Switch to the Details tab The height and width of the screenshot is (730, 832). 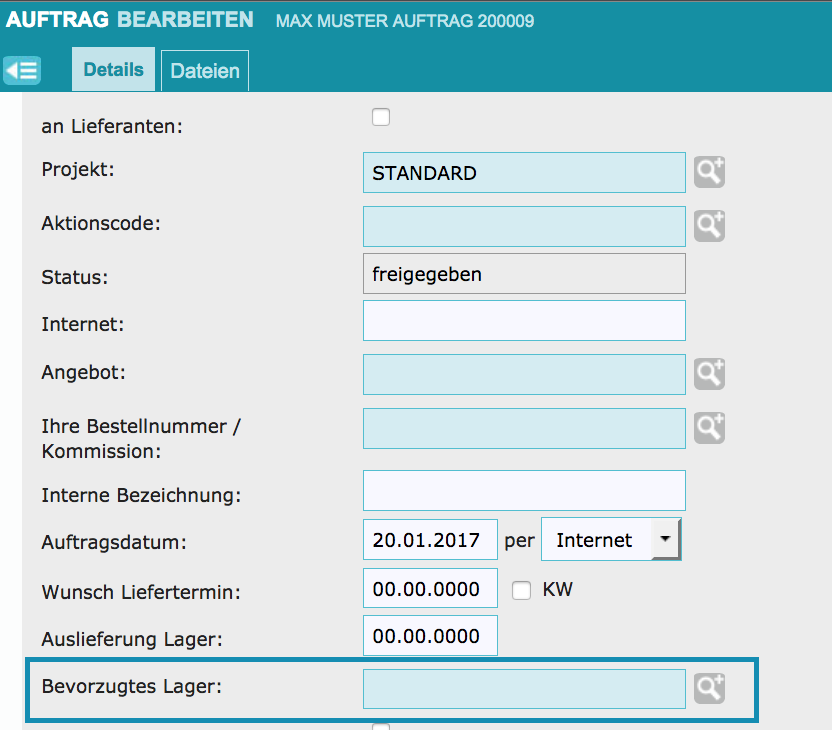click(x=113, y=70)
